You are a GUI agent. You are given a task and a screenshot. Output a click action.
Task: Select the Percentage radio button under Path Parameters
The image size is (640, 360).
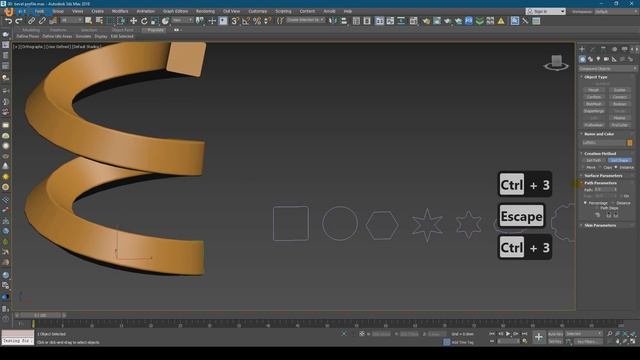tap(585, 203)
